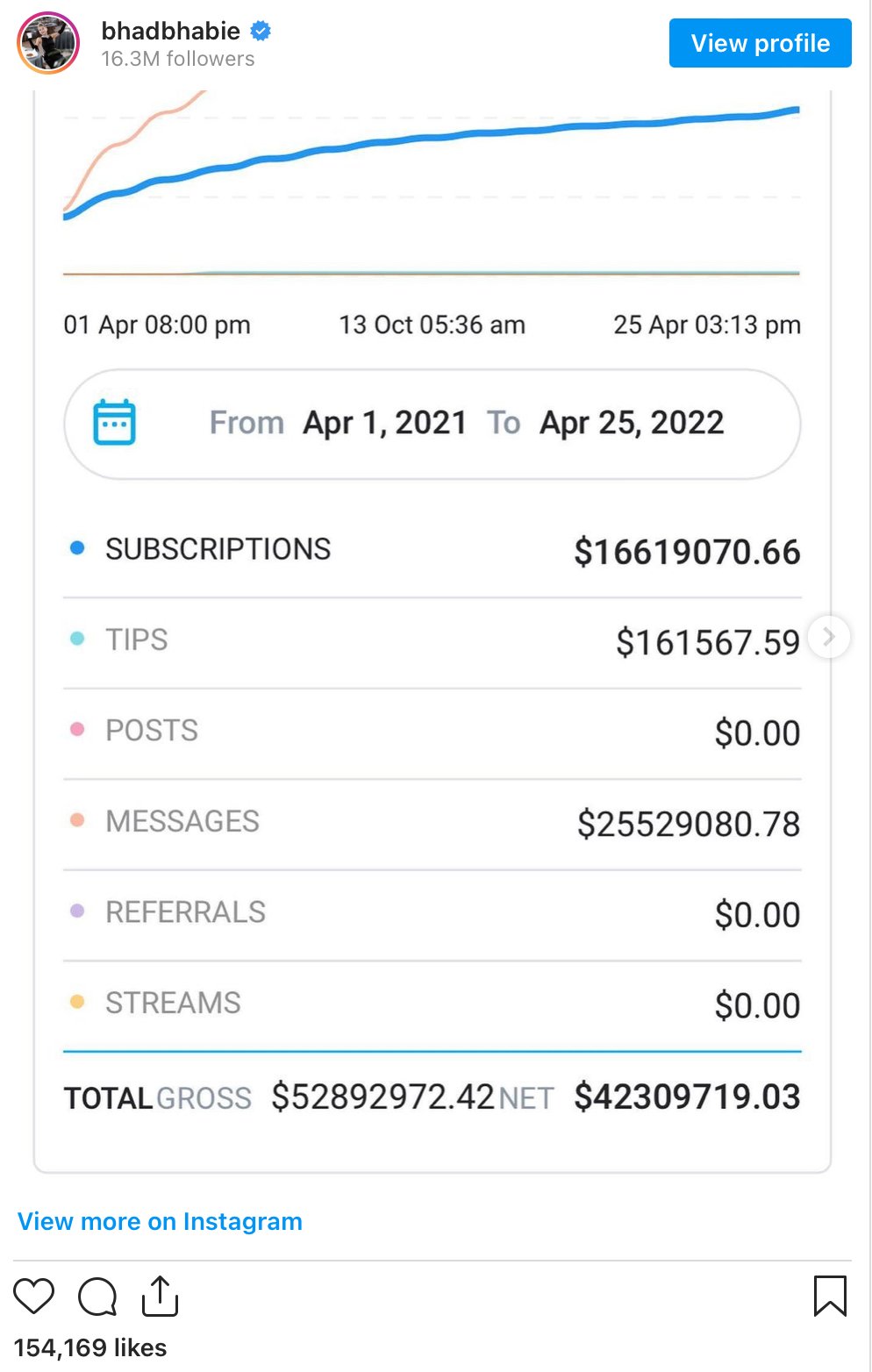This screenshot has height=1372, width=872.
Task: Click the blue calendar icon
Action: (114, 423)
